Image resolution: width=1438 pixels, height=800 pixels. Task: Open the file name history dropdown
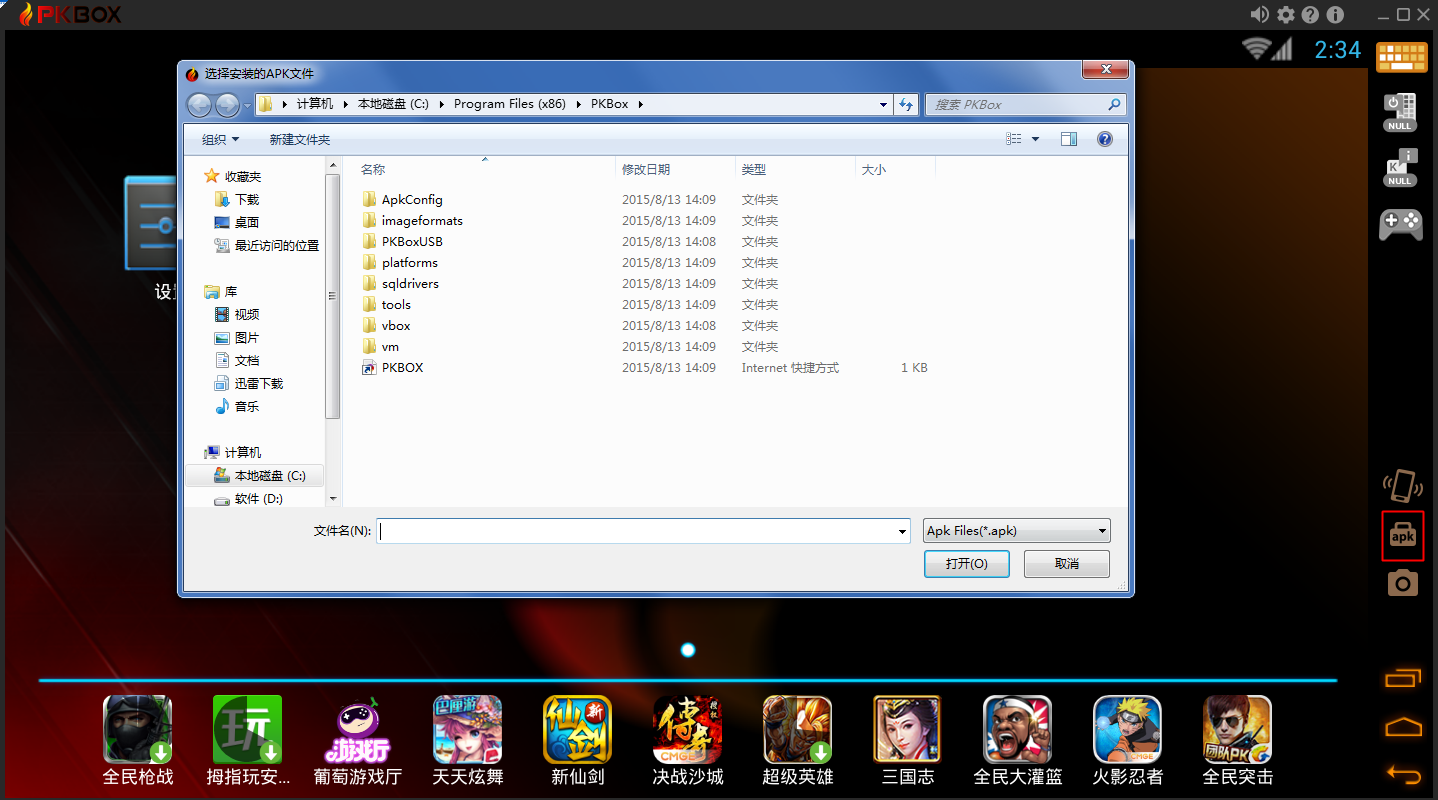[903, 532]
